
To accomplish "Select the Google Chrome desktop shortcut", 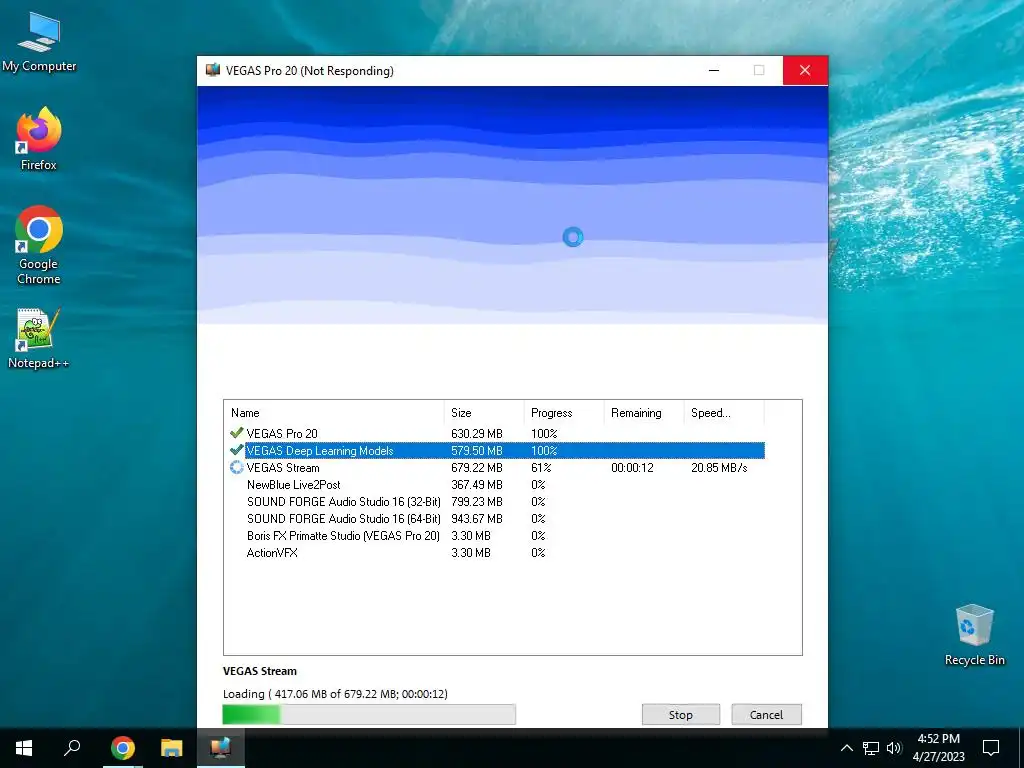I will pyautogui.click(x=39, y=246).
